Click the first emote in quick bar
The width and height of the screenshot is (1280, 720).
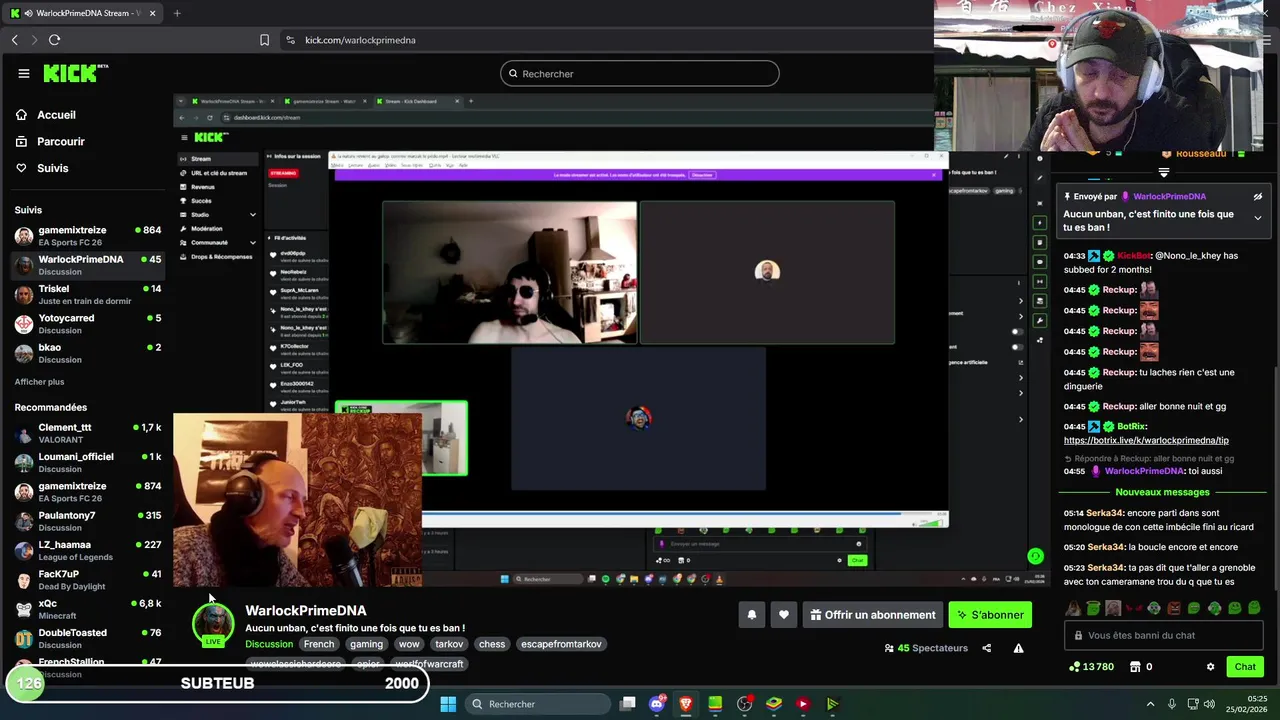click(x=1073, y=608)
